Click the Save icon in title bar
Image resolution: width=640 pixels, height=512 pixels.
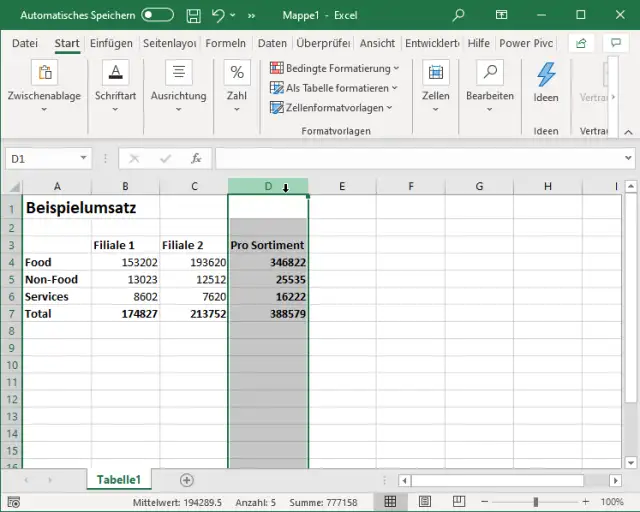click(x=193, y=16)
